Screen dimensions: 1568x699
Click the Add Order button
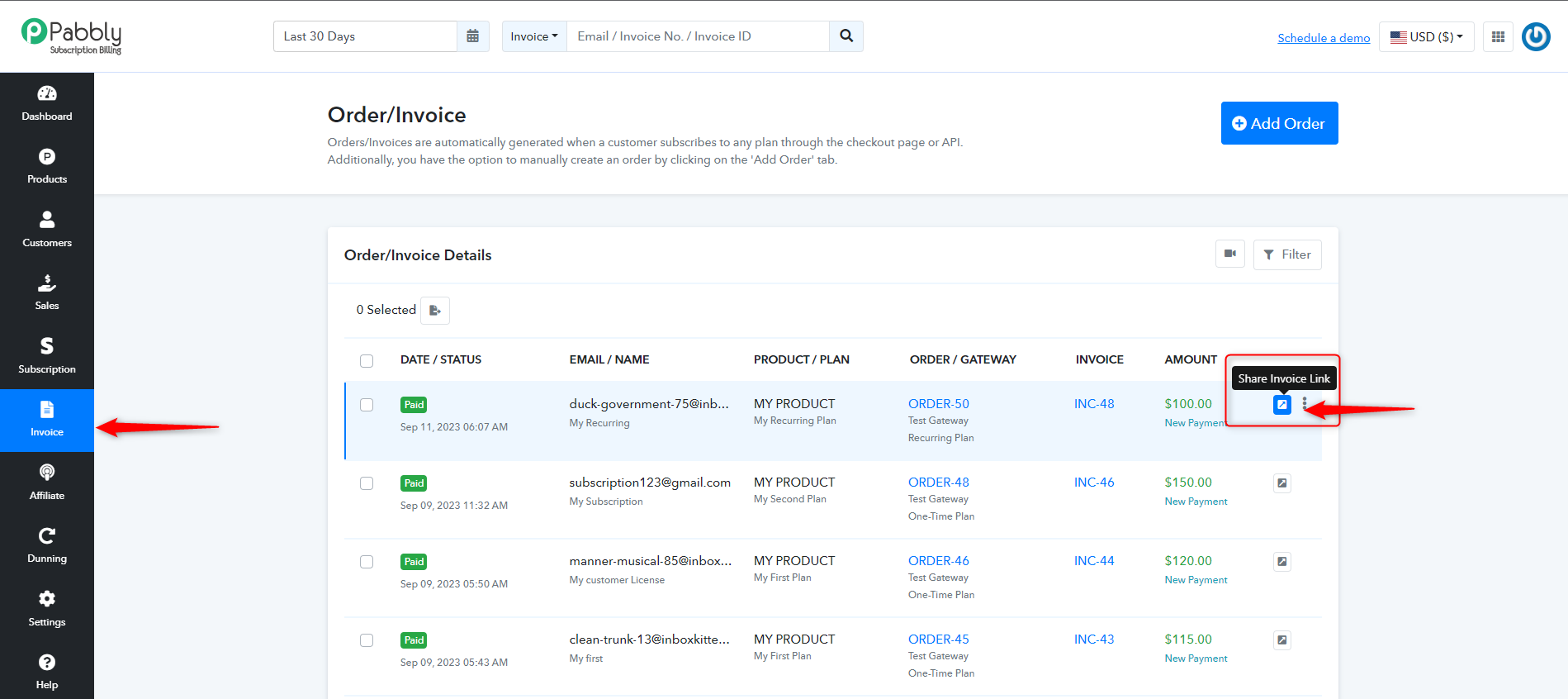(x=1279, y=123)
